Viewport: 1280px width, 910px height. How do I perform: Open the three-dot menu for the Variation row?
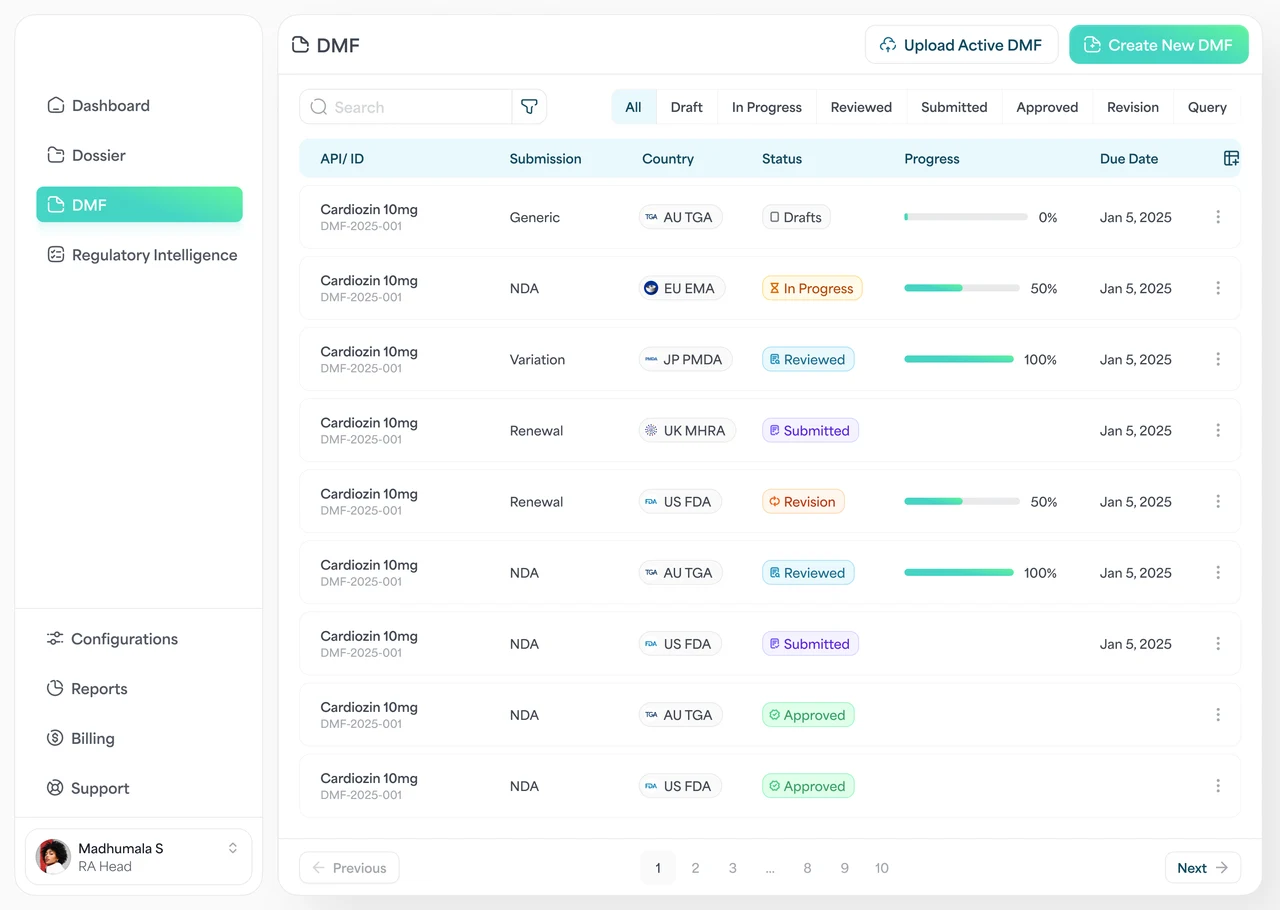coord(1218,359)
